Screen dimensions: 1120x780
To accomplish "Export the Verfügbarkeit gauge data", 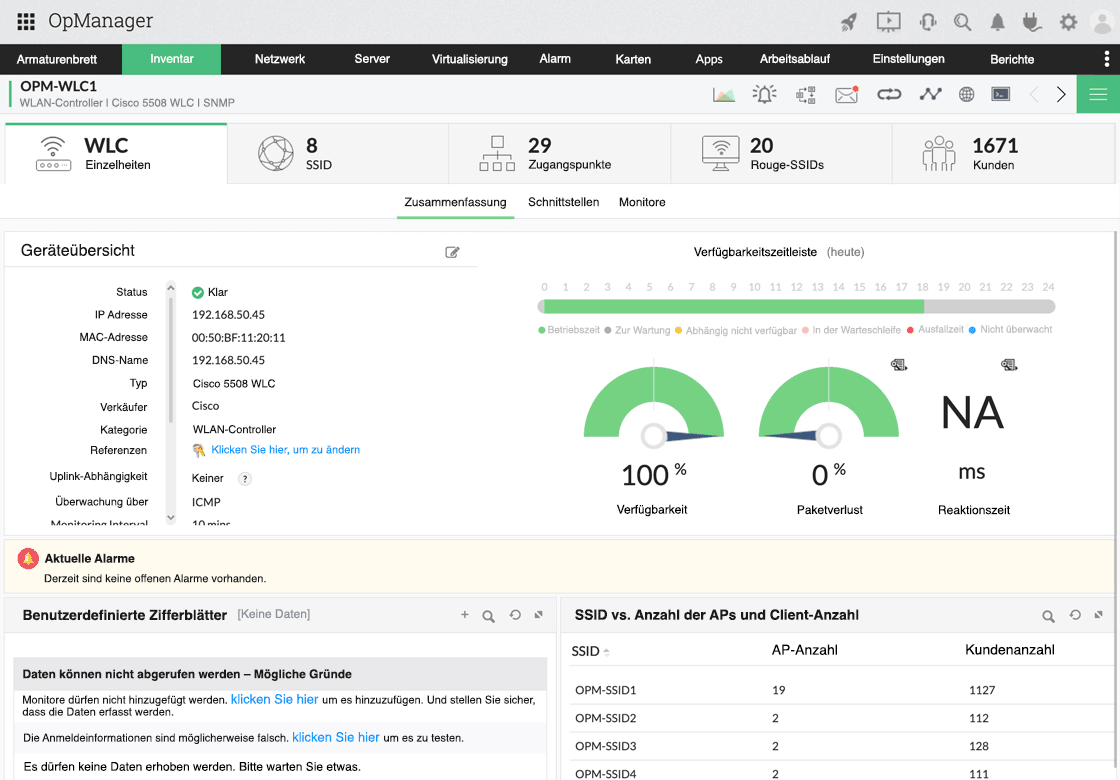I will [x=898, y=365].
